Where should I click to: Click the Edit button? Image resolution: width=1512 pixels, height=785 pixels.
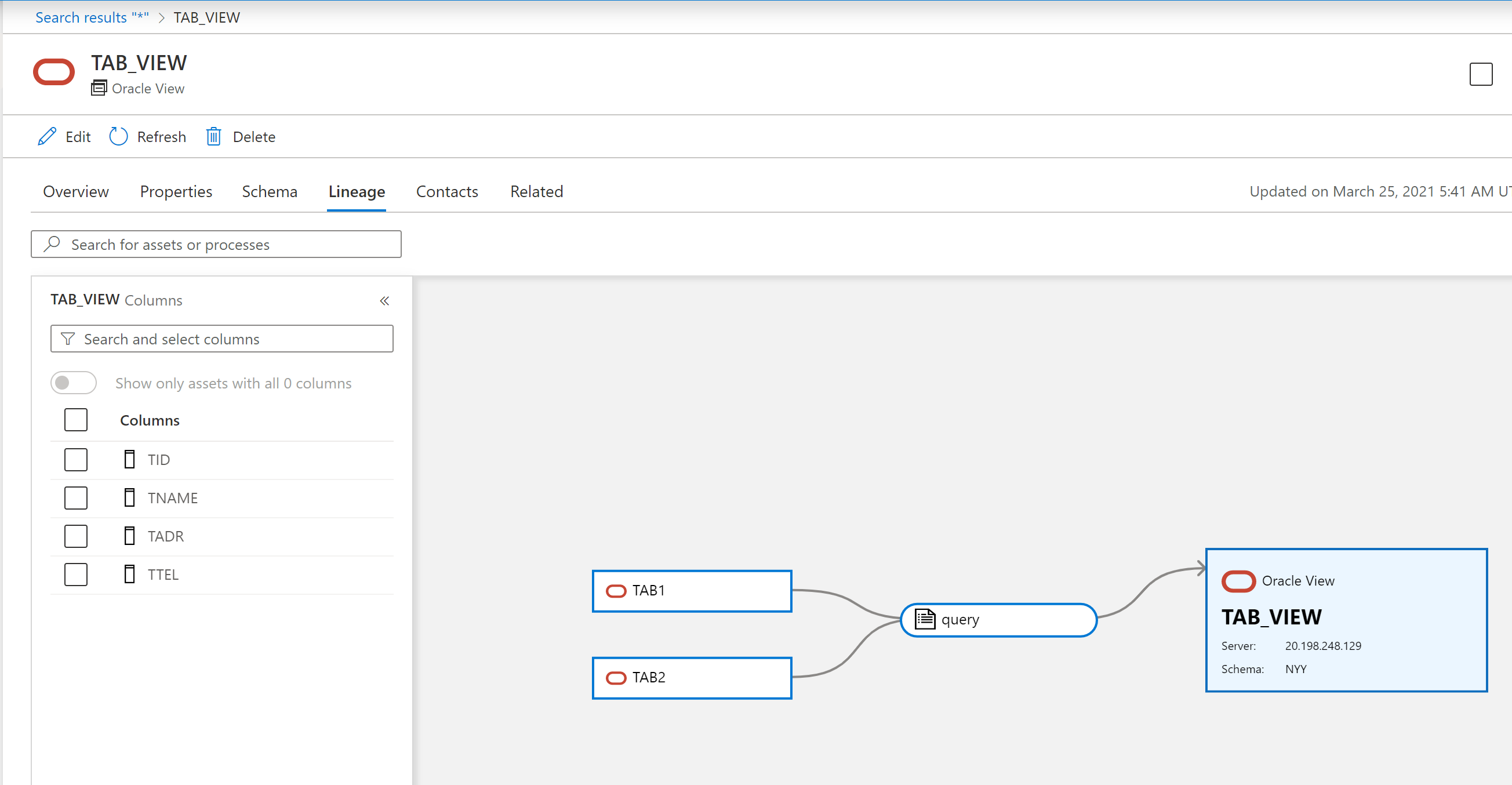[x=65, y=136]
